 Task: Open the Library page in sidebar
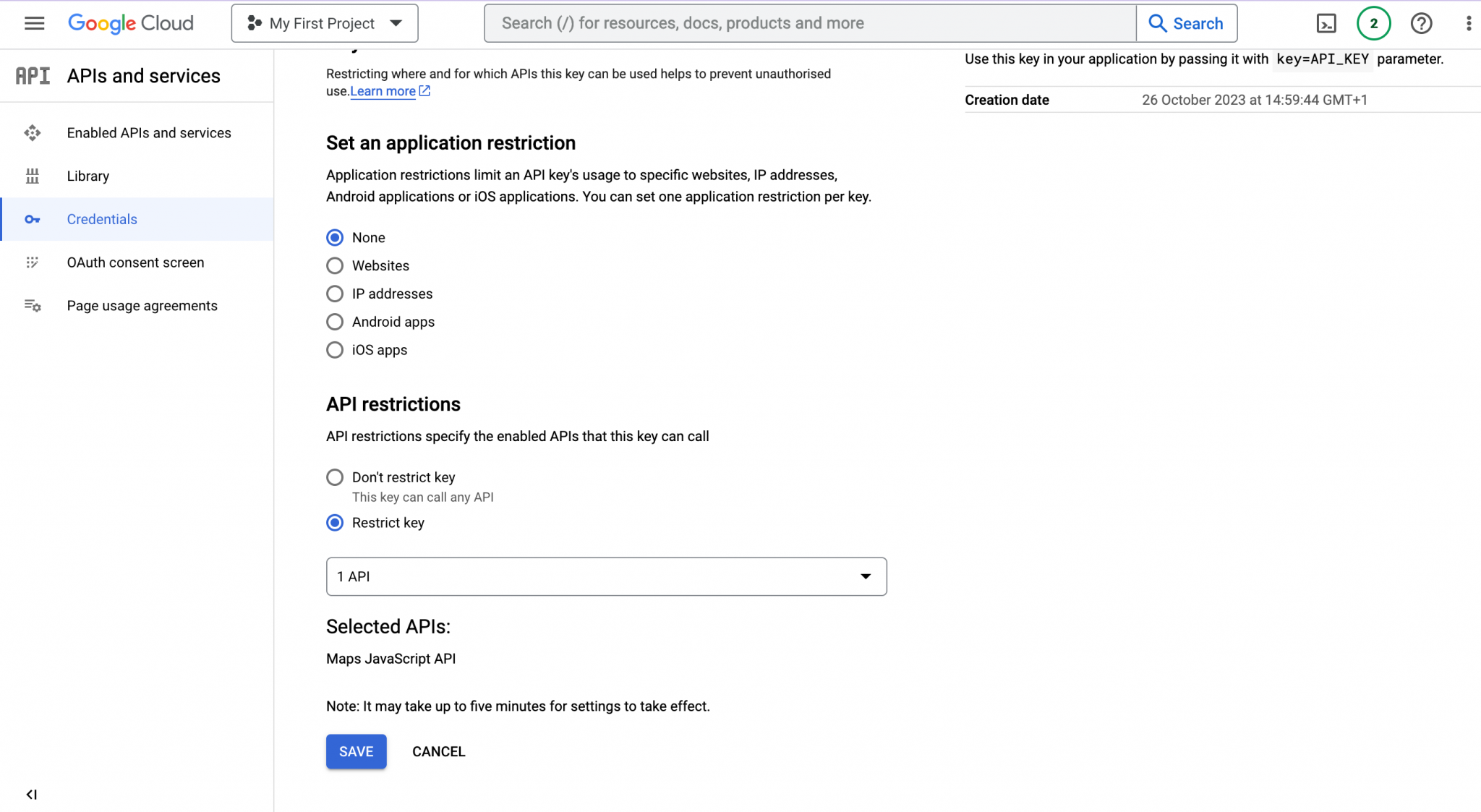(x=88, y=176)
